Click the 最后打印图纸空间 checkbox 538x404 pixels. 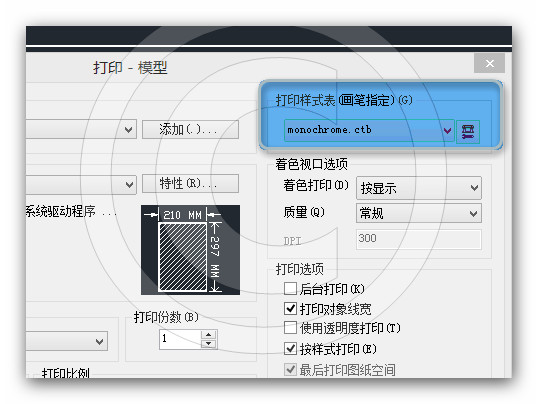290,370
